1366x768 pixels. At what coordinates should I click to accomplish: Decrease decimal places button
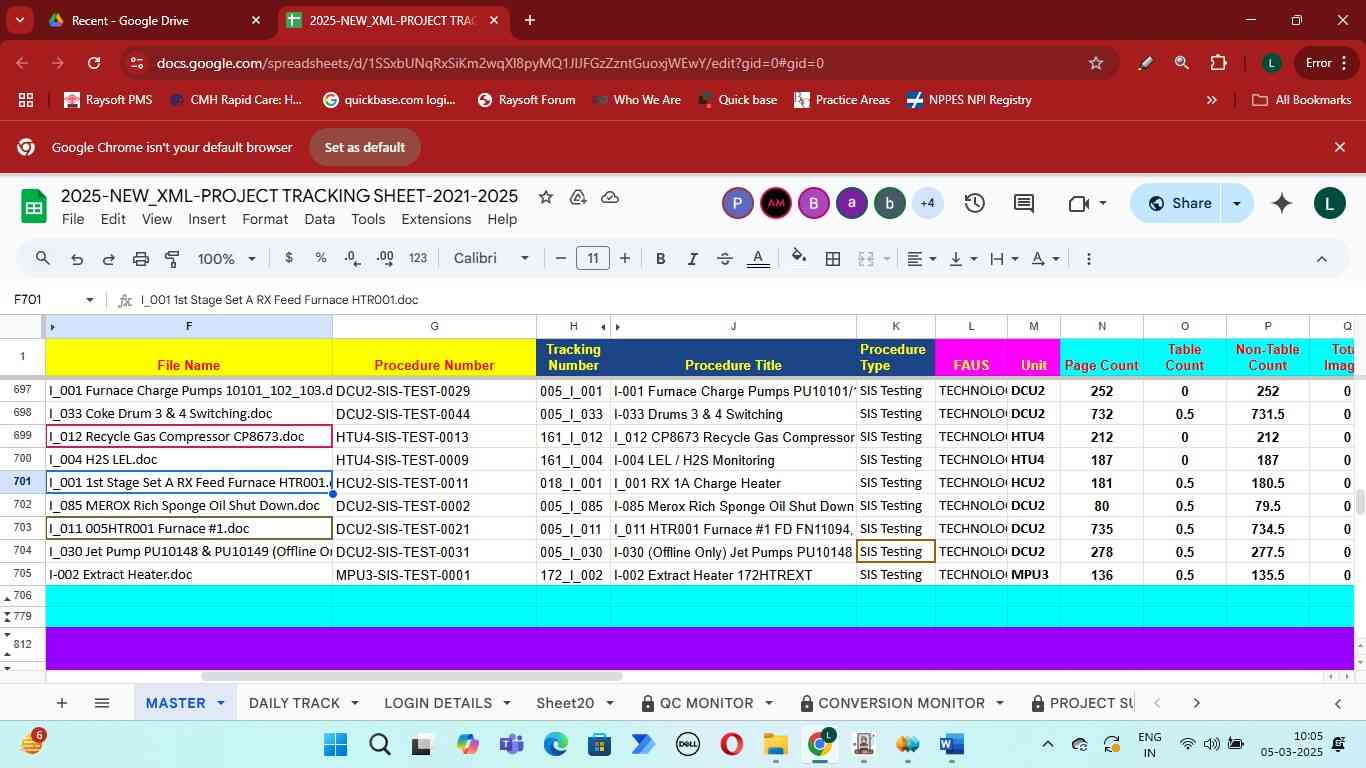pyautogui.click(x=352, y=258)
